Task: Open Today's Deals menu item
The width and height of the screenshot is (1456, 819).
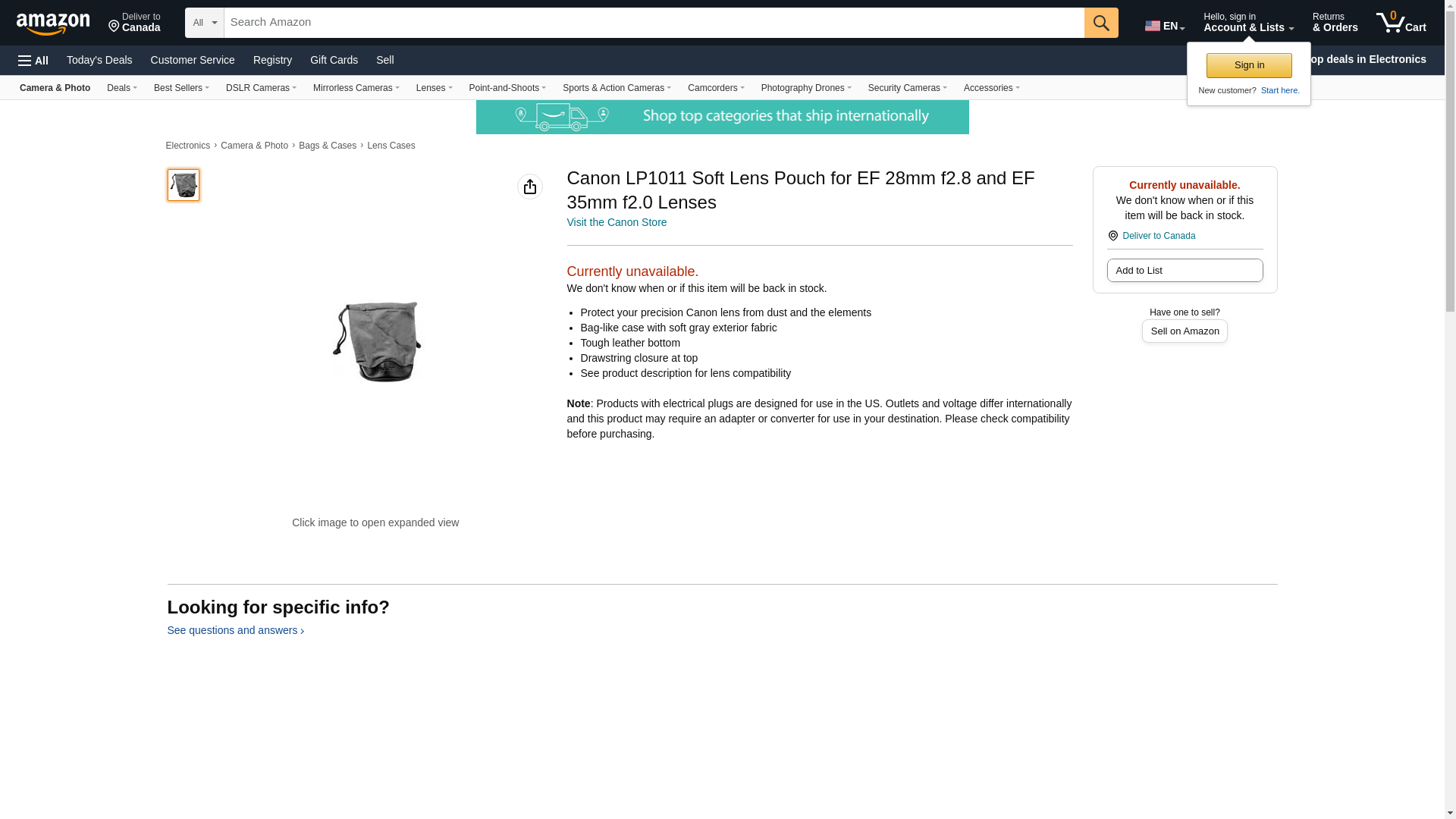Action: point(99,60)
